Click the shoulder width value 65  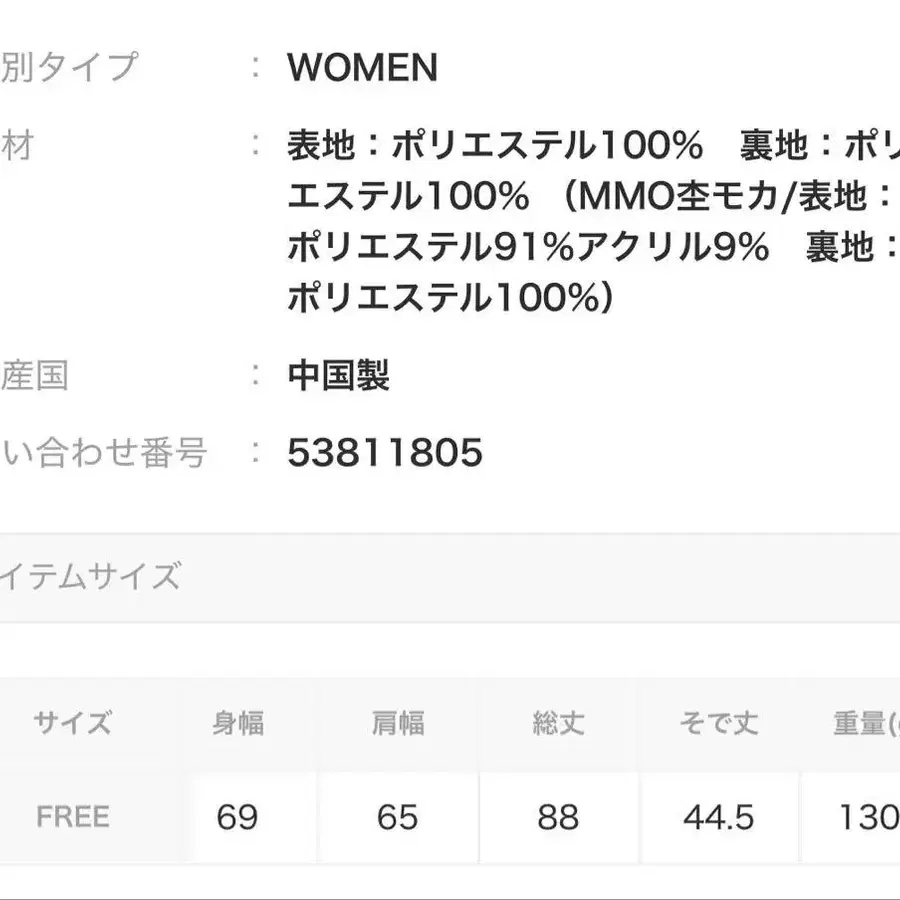click(x=397, y=818)
